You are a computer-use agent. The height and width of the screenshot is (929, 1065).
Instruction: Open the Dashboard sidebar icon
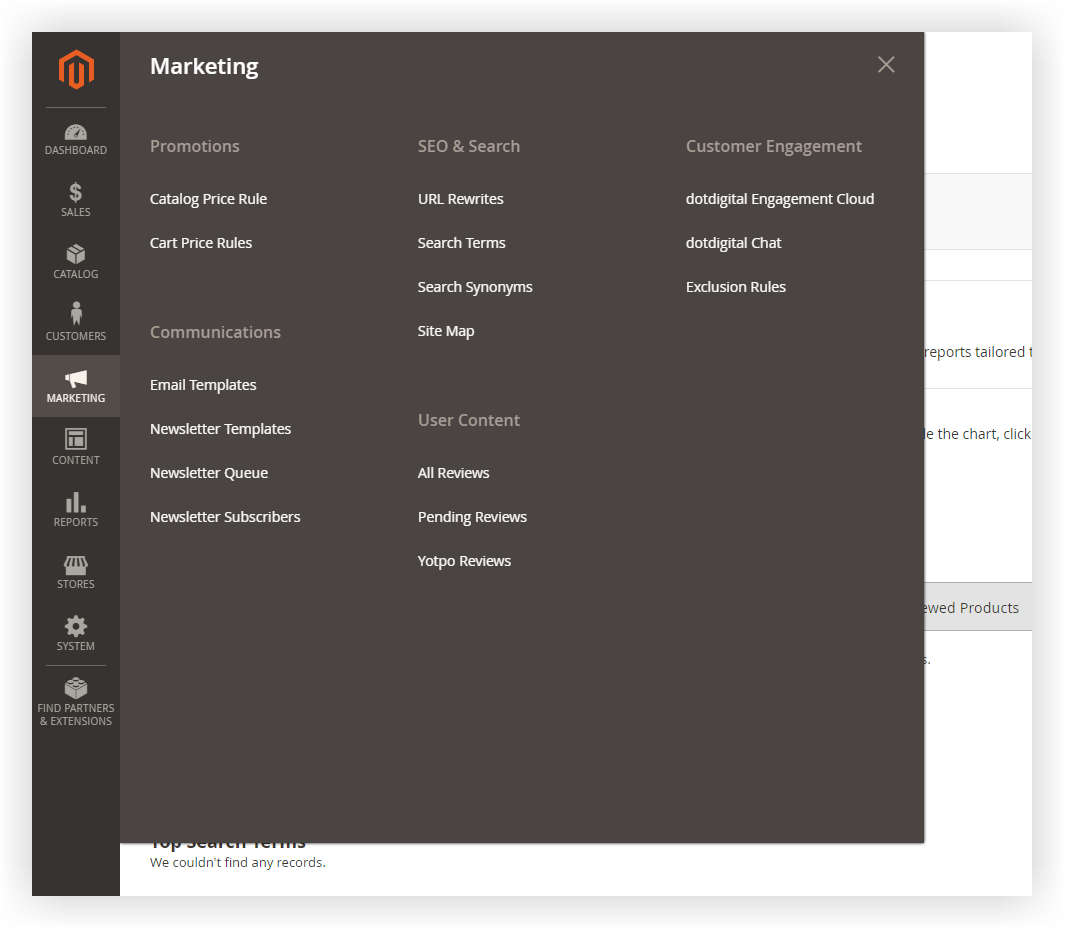point(76,132)
